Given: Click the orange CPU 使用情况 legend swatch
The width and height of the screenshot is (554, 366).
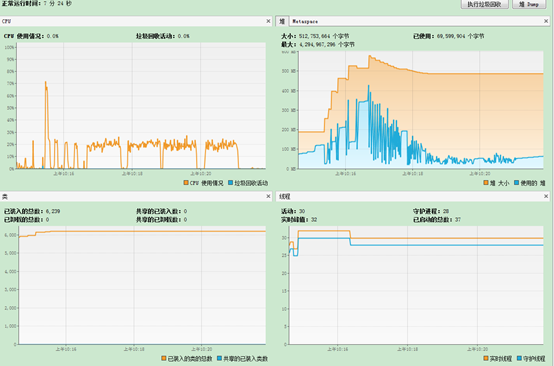Looking at the screenshot, I should pyautogui.click(x=186, y=183).
